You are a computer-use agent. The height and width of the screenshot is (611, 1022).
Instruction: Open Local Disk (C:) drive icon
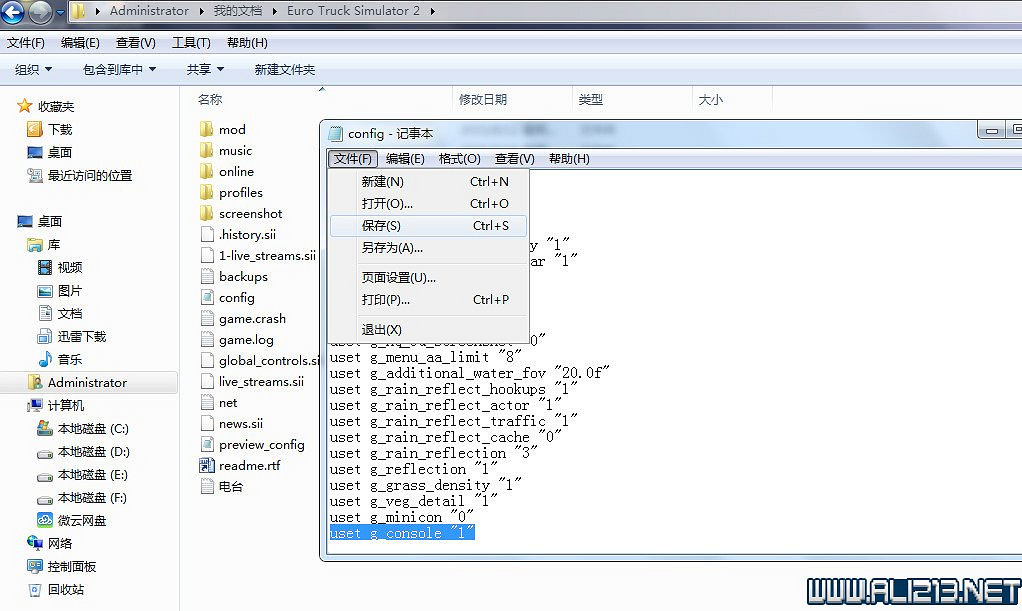click(45, 429)
